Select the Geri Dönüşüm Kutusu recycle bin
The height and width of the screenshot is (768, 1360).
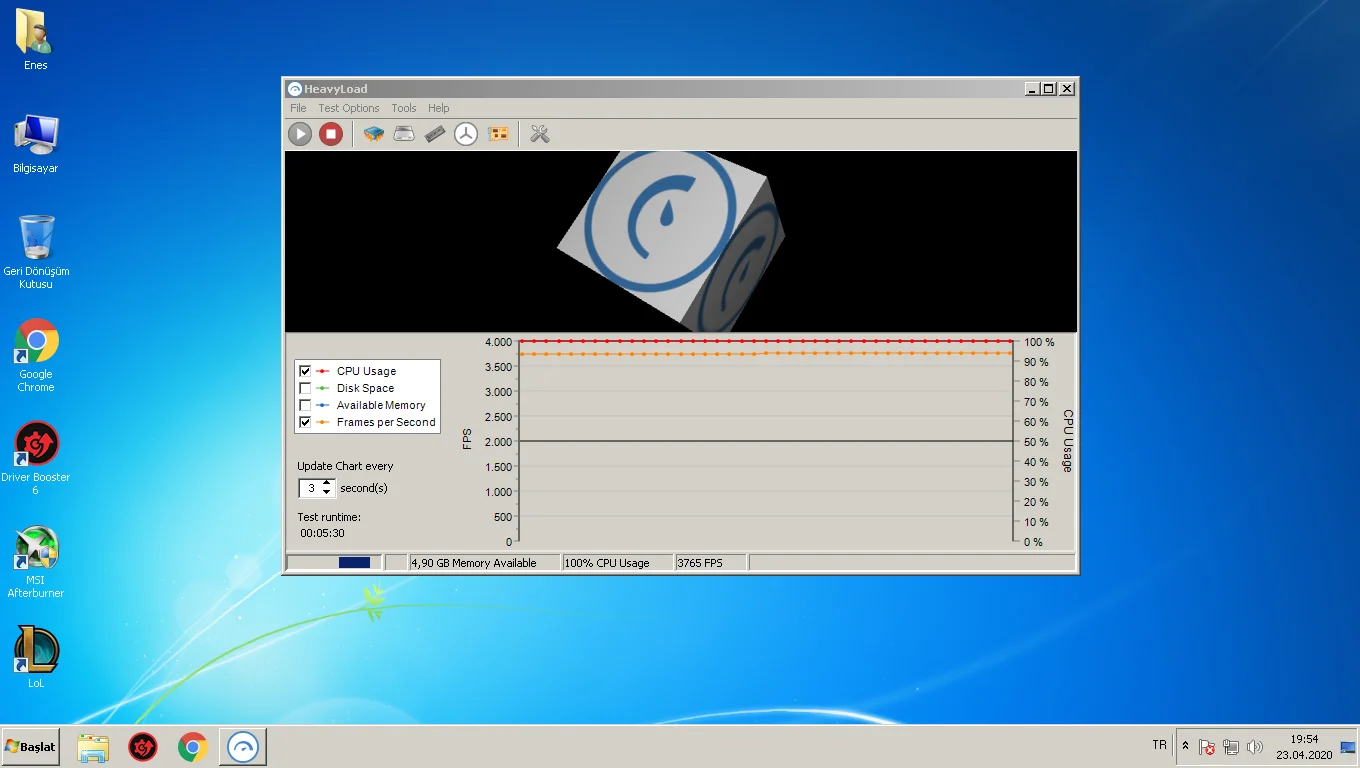[36, 252]
